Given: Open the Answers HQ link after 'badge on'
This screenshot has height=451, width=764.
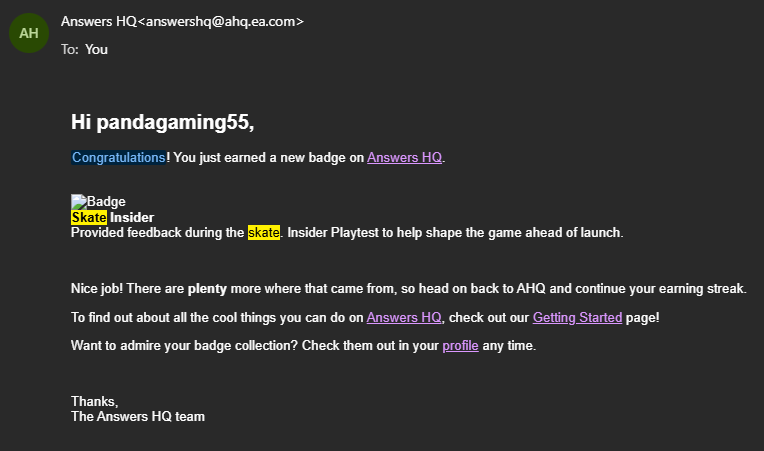Looking at the screenshot, I should [404, 157].
